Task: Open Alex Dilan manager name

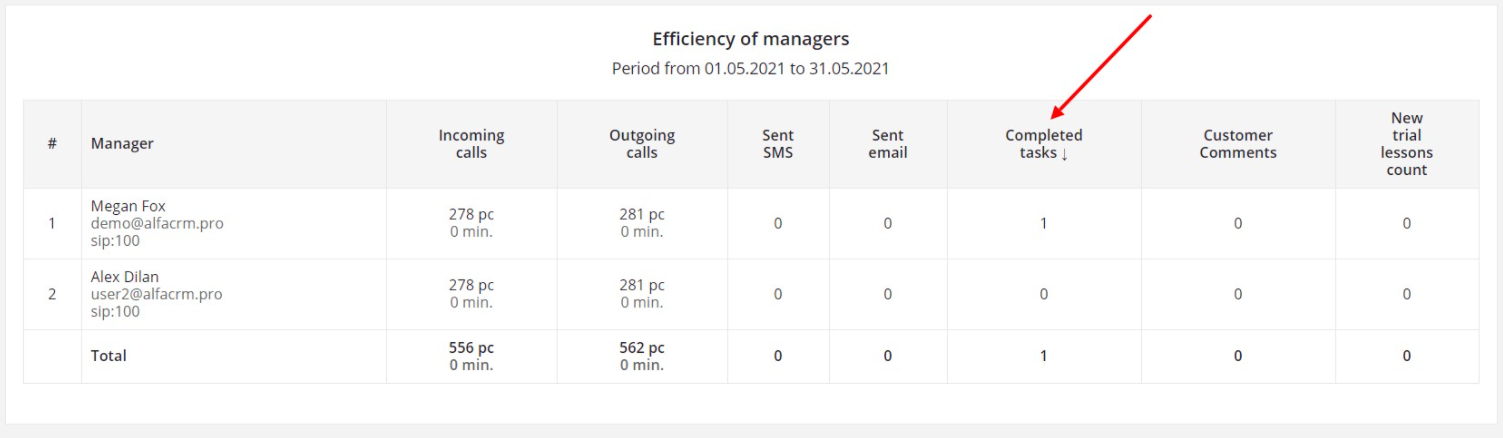Action: (125, 277)
